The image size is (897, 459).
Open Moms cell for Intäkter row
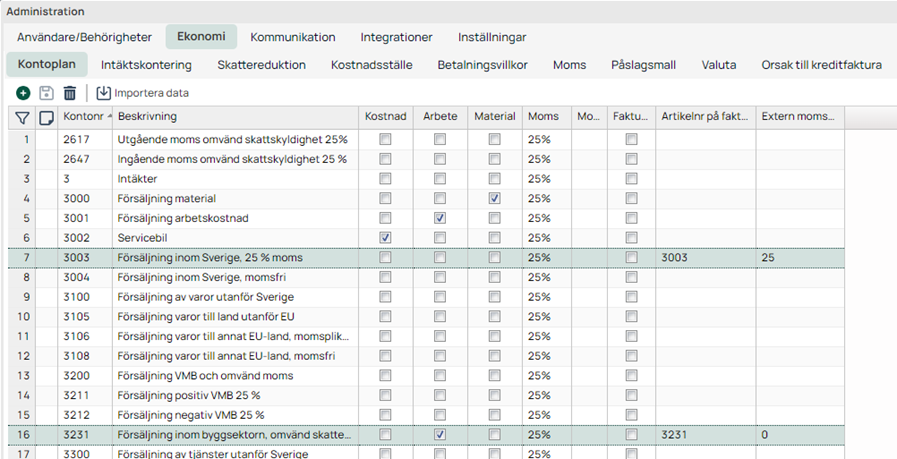pos(546,179)
